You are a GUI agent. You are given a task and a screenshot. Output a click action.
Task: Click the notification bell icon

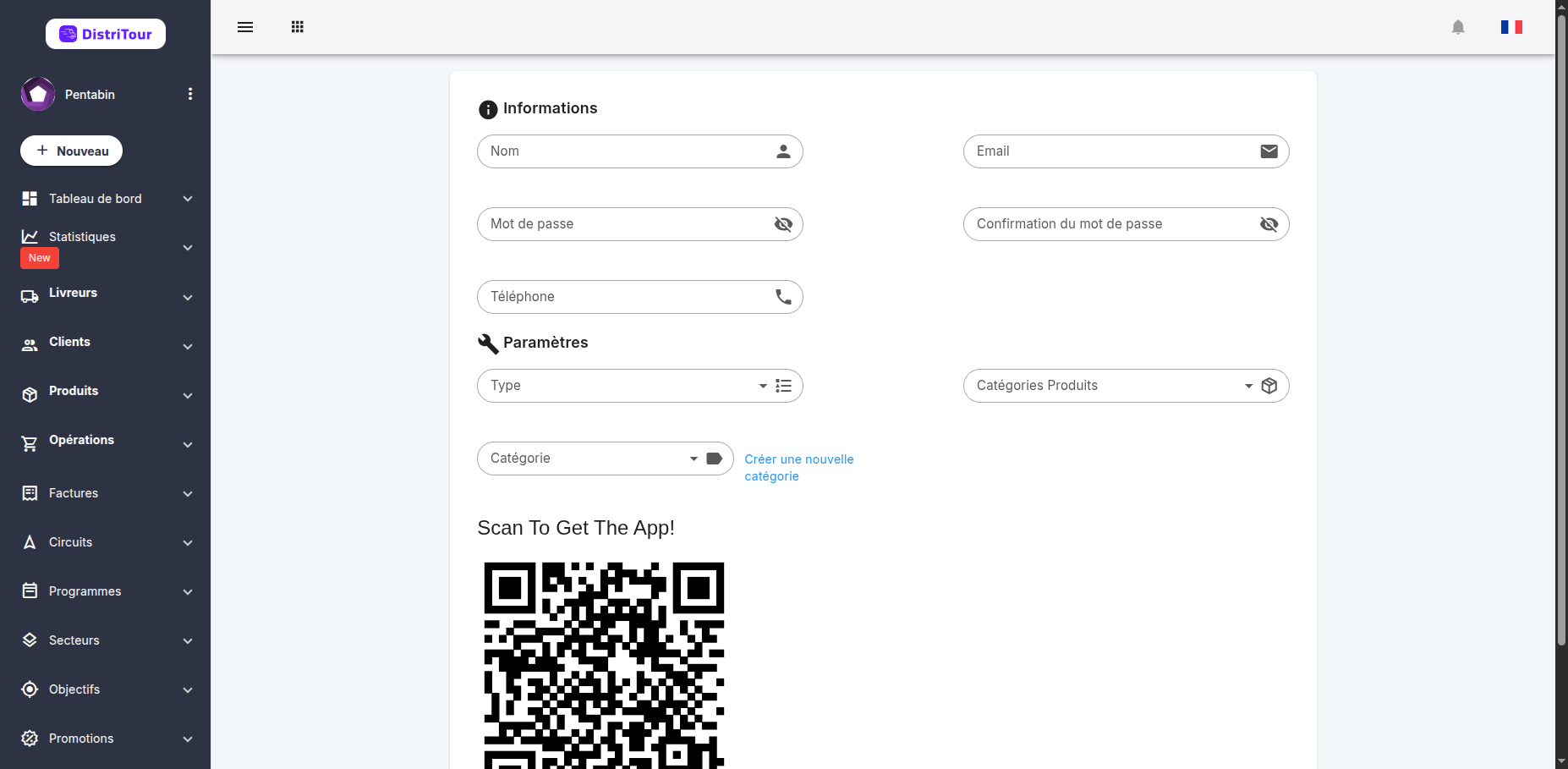click(x=1458, y=27)
